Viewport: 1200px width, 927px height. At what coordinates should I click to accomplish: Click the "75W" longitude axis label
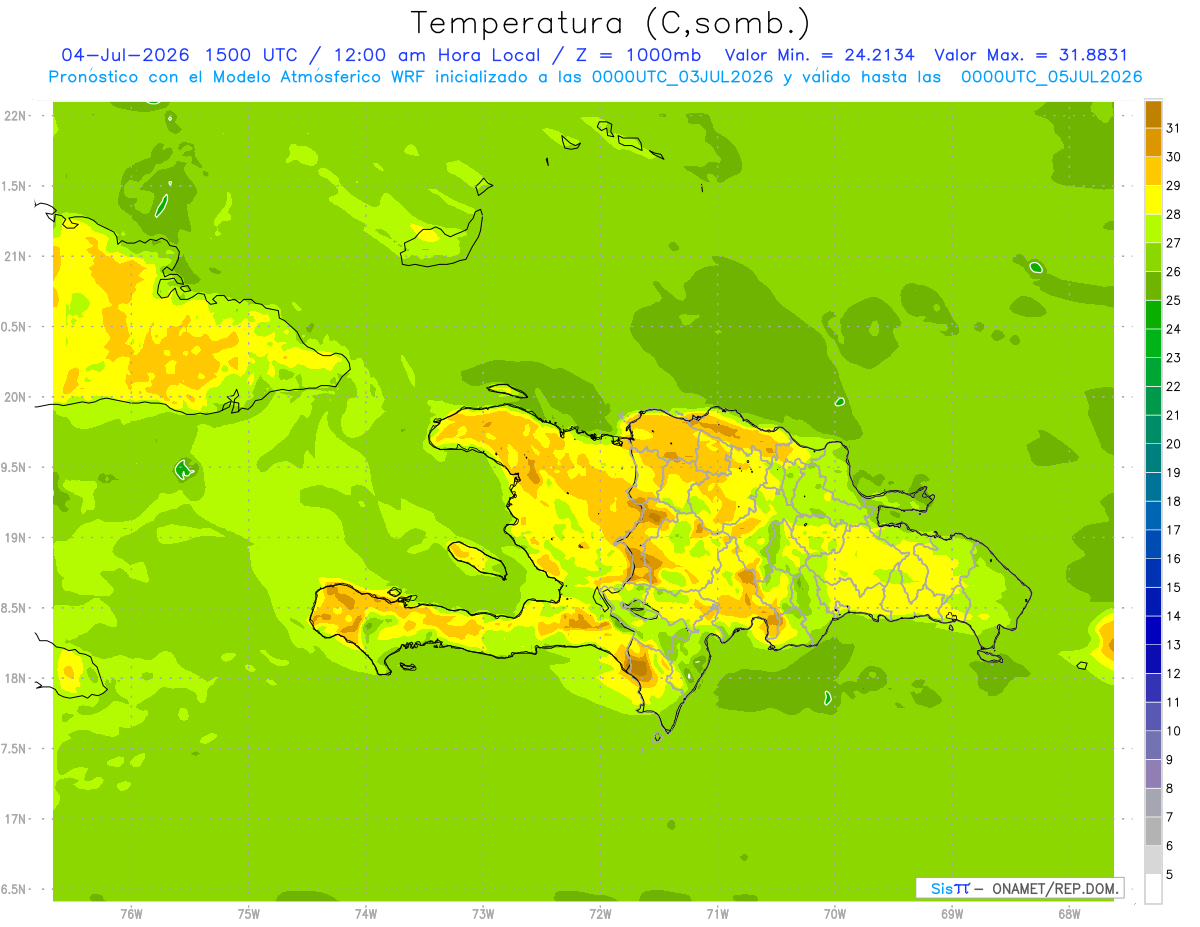[x=249, y=912]
